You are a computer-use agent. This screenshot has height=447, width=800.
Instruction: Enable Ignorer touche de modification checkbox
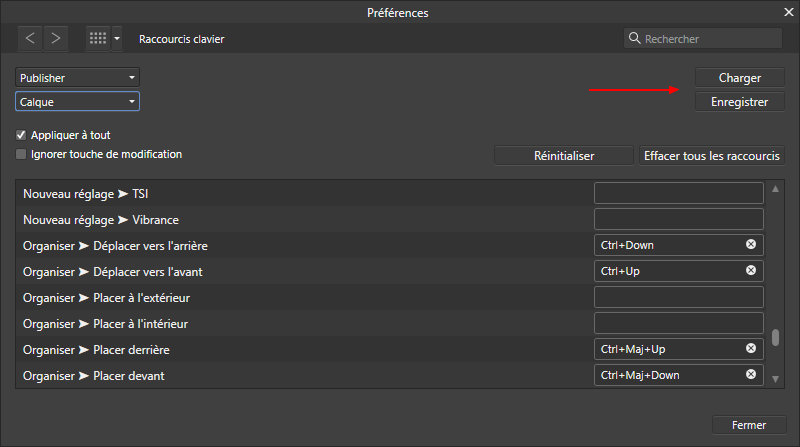21,154
